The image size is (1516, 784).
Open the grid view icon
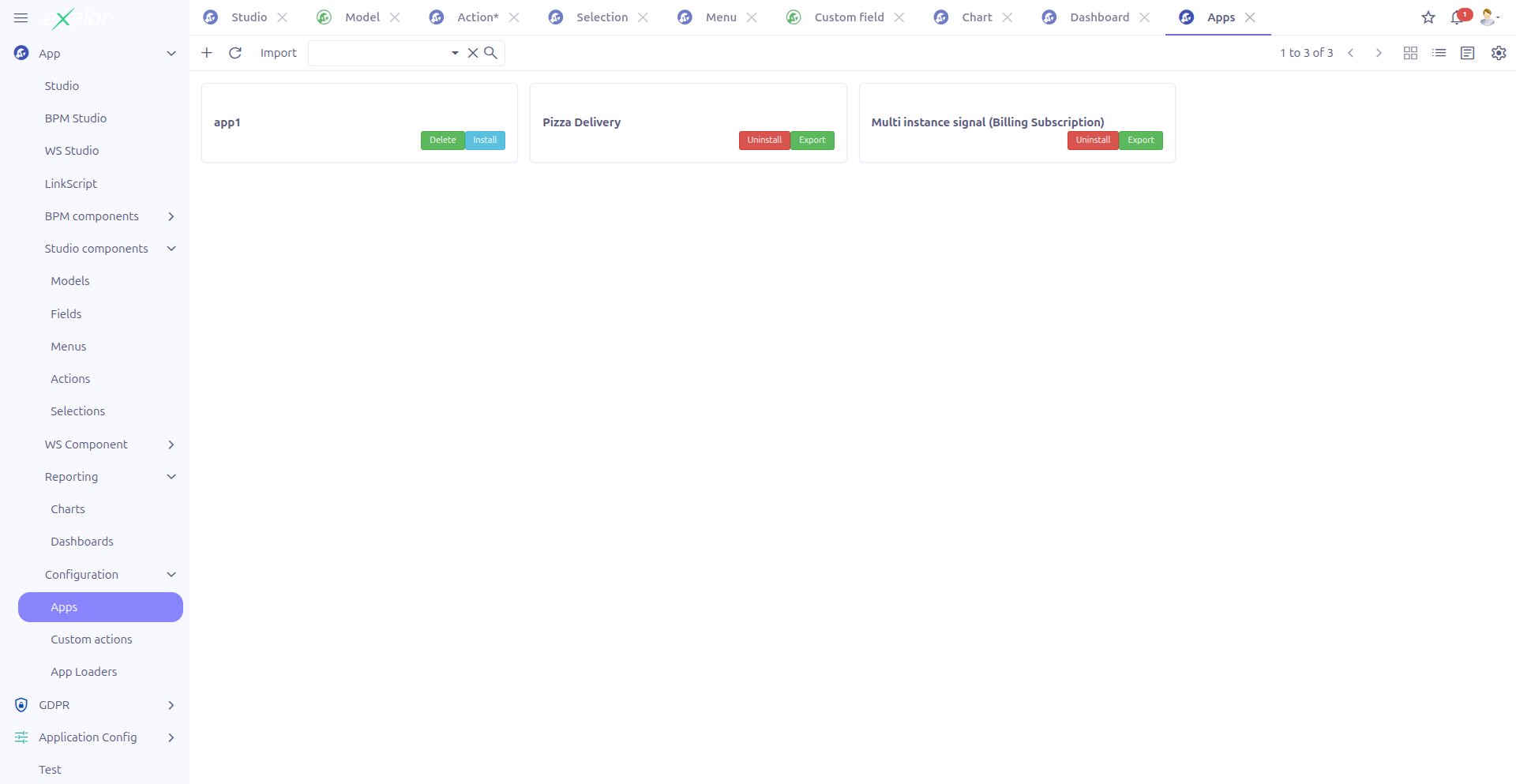click(1411, 53)
